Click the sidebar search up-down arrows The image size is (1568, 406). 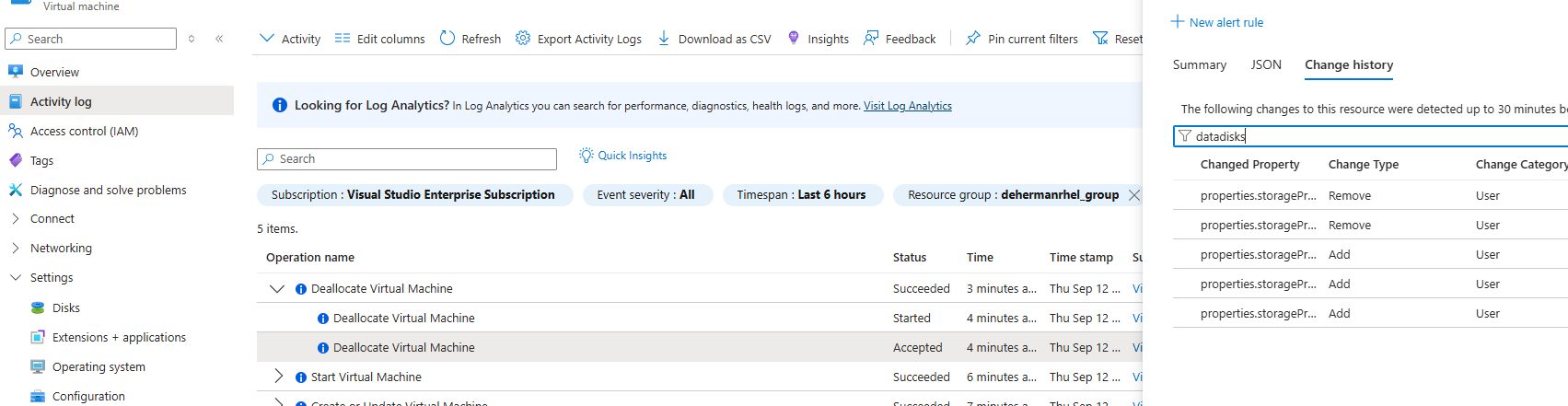click(192, 39)
